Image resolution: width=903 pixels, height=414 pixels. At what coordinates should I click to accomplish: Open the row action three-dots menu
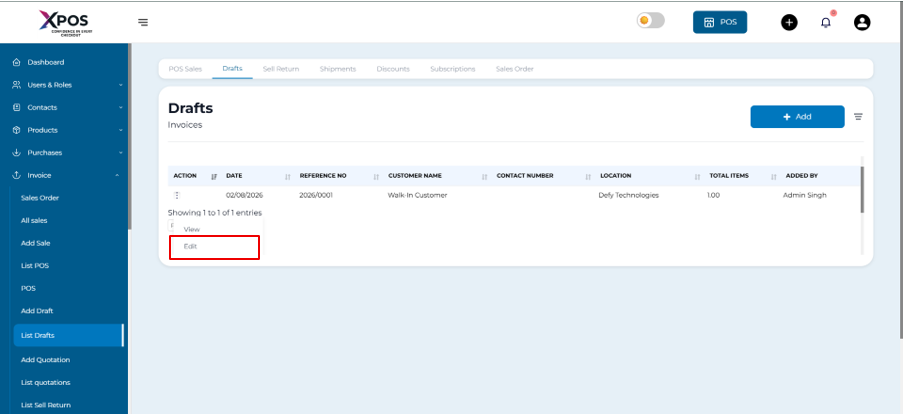pos(177,195)
